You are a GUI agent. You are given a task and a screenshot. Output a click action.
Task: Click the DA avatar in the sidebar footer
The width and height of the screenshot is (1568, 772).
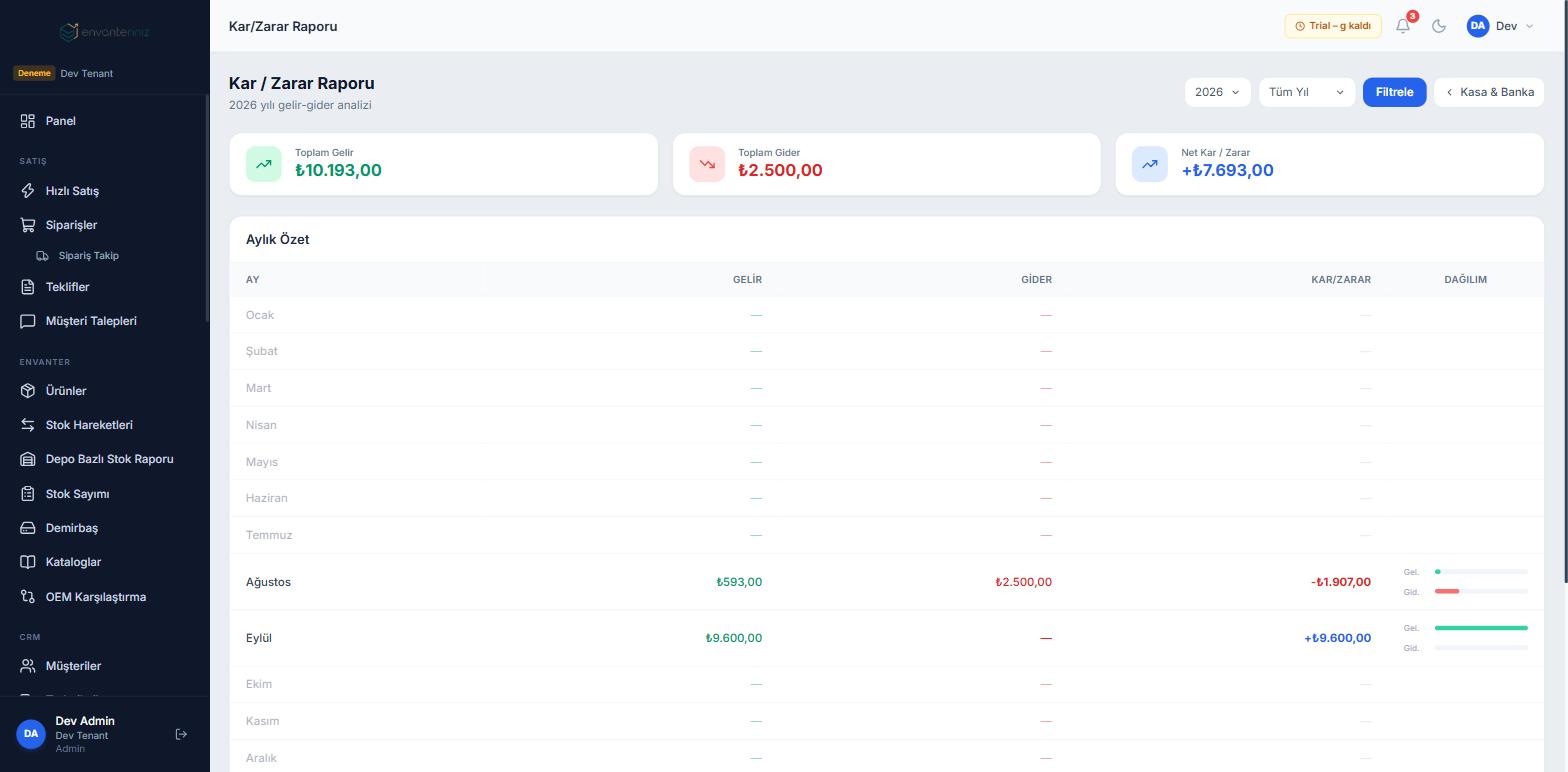point(31,734)
